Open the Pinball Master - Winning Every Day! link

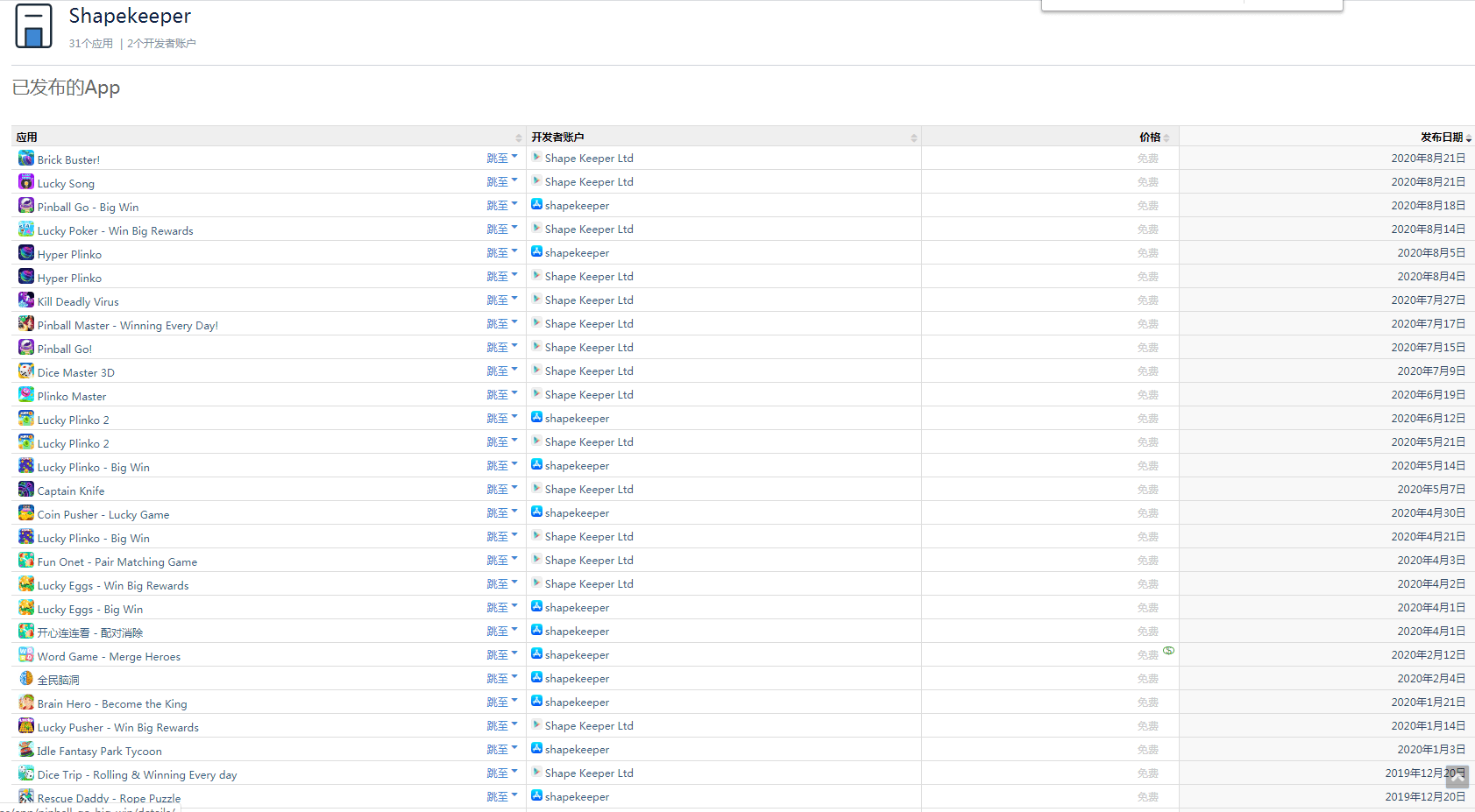click(128, 326)
